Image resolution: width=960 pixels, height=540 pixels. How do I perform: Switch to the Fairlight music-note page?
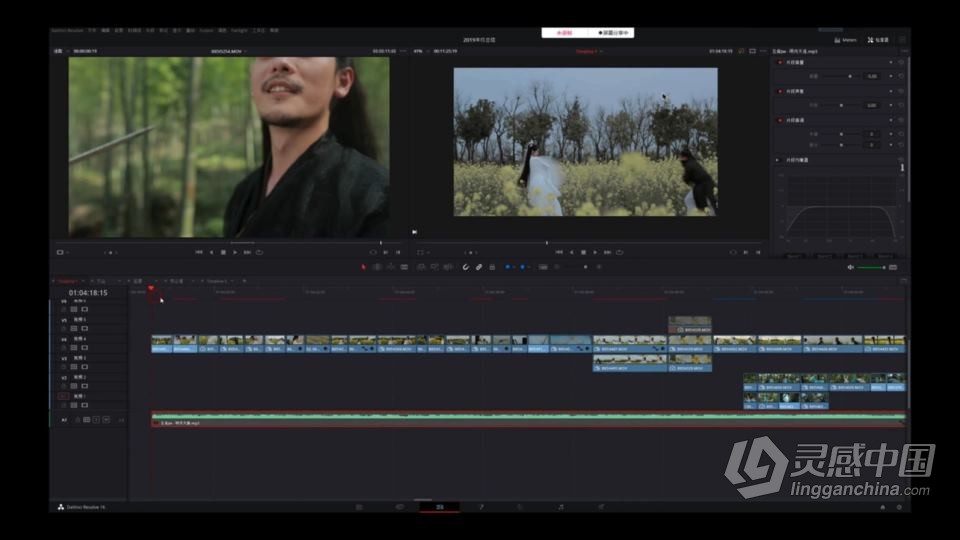(561, 507)
